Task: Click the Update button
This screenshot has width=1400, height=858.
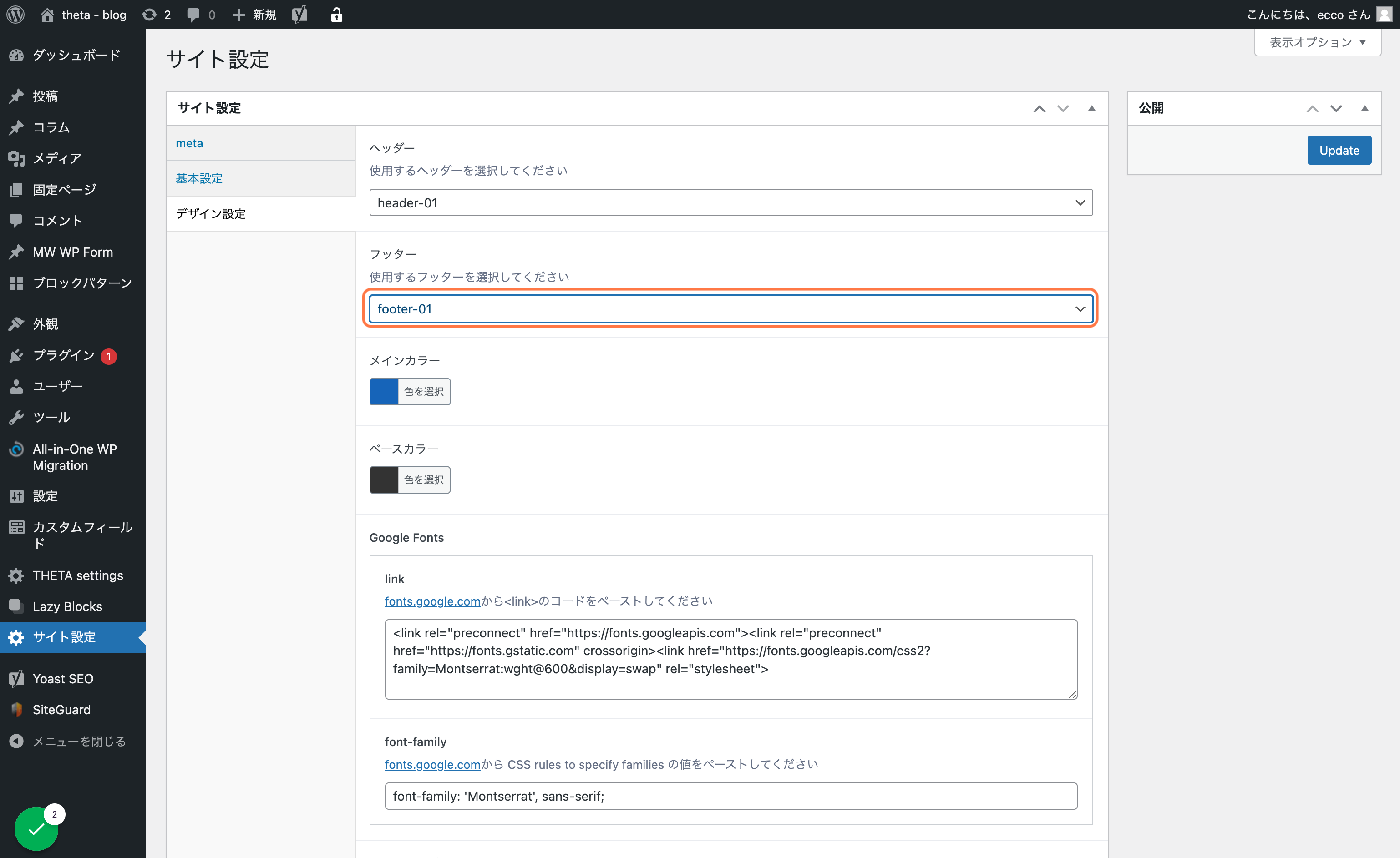Action: click(1339, 150)
